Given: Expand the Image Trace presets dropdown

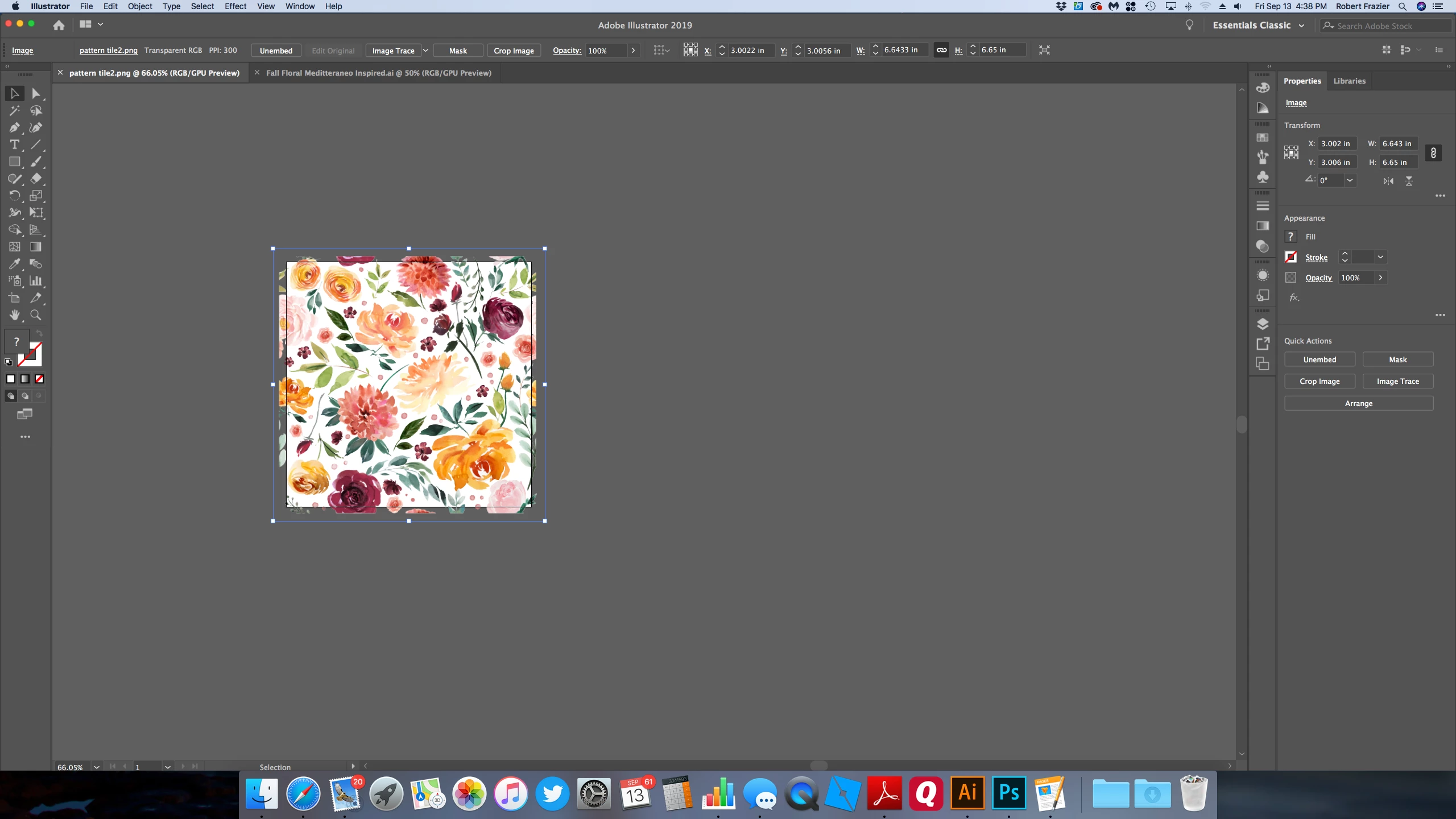Looking at the screenshot, I should point(425,50).
